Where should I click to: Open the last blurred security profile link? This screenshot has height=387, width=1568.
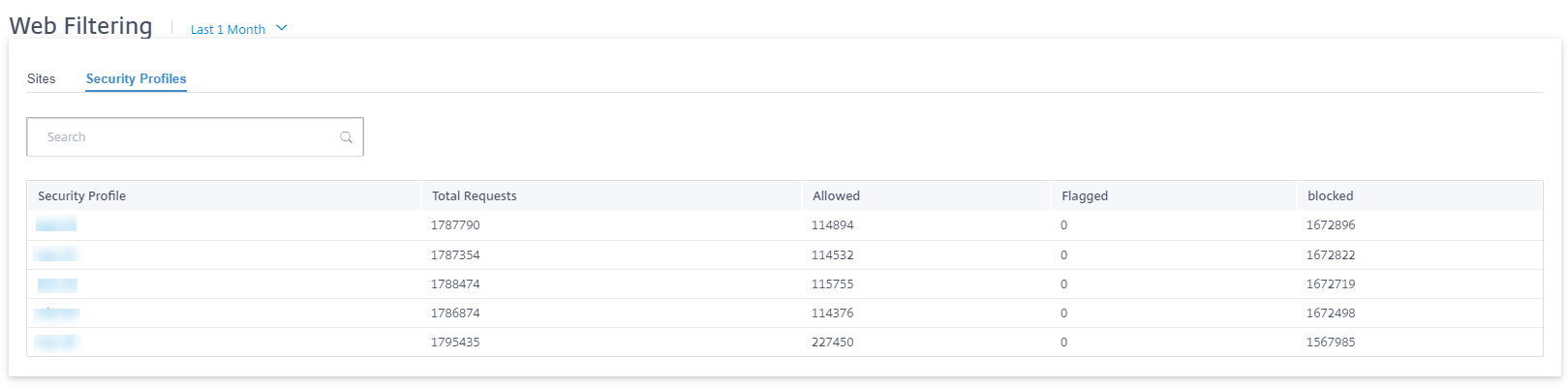[56, 342]
